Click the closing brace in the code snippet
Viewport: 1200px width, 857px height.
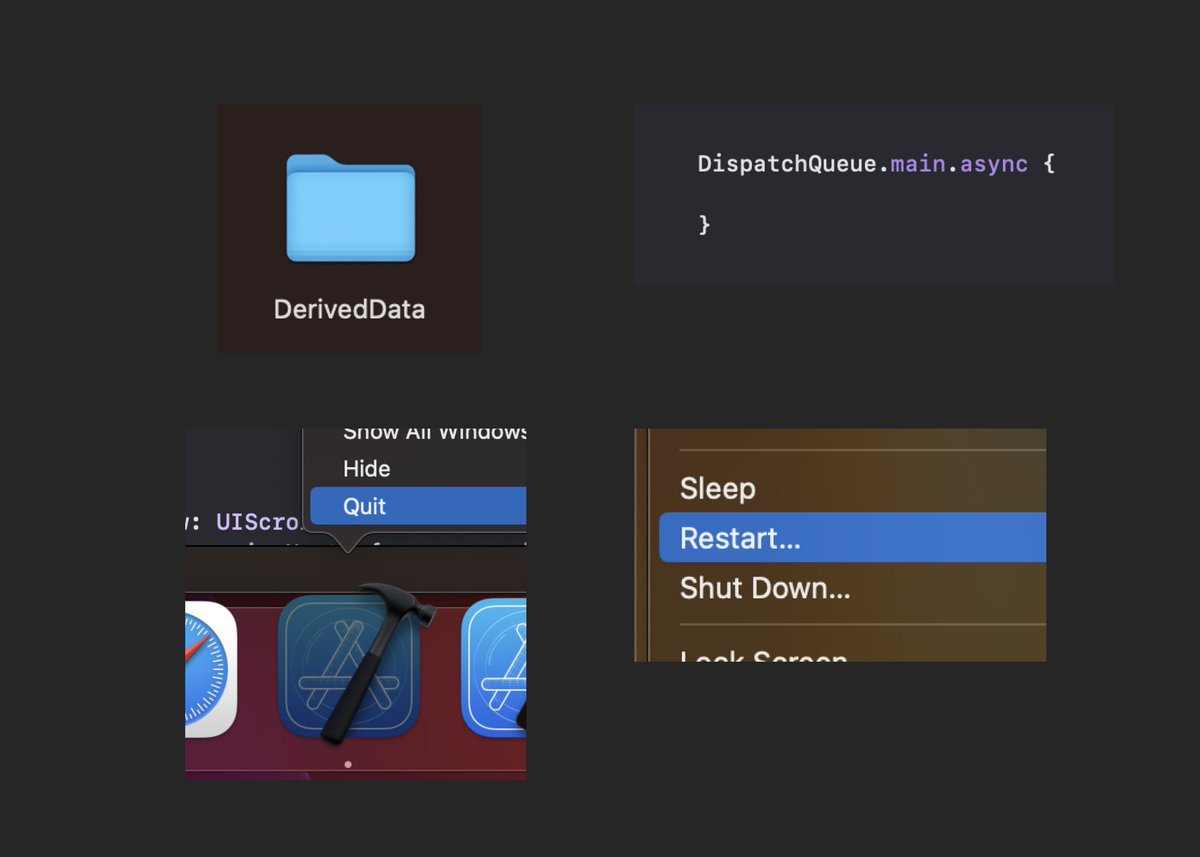pos(704,224)
